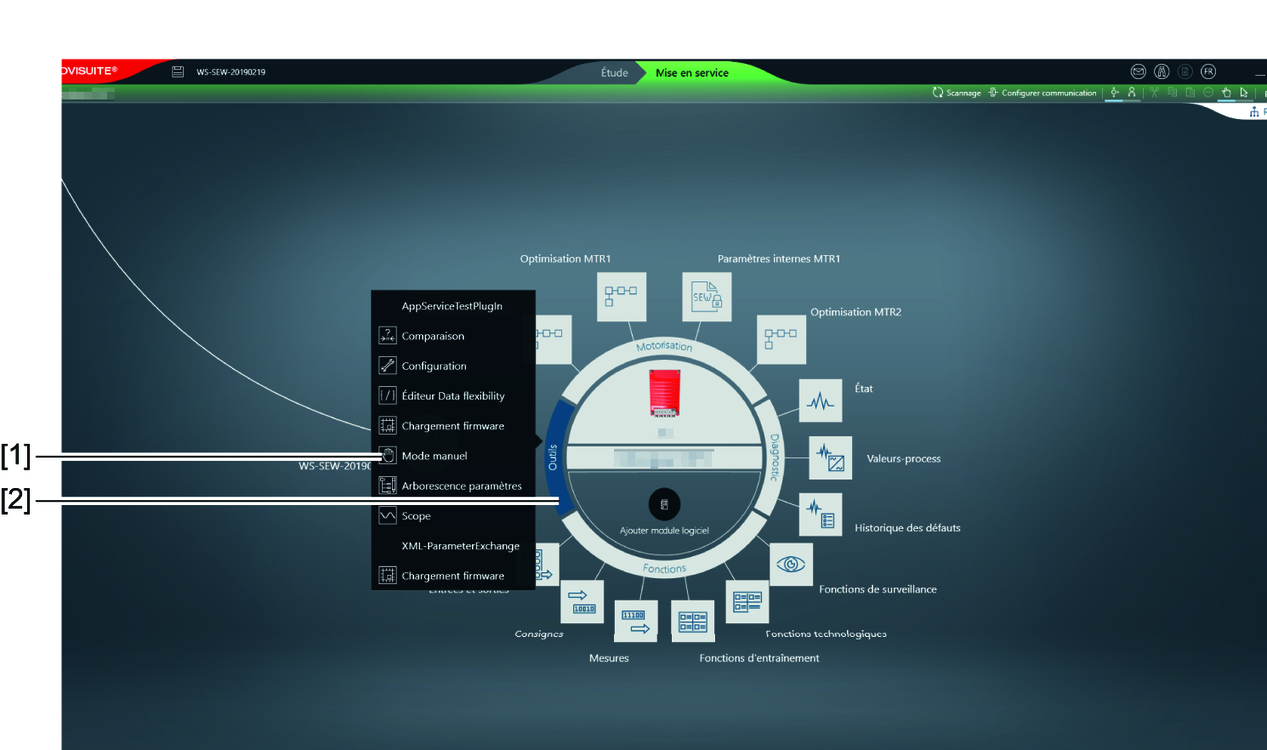The image size is (1267, 750).
Task: Open Scope from the tools menu
Action: (x=416, y=516)
